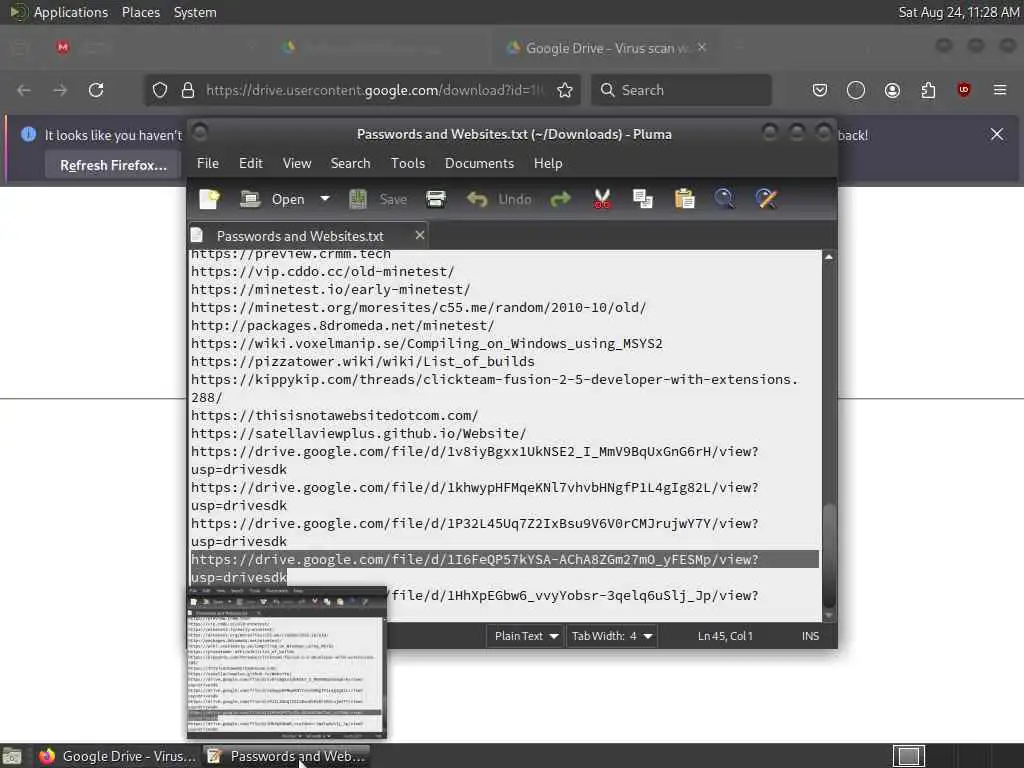Click the wiki.voxelmanip.se Compiling line
The image size is (1024, 768).
[x=426, y=344]
